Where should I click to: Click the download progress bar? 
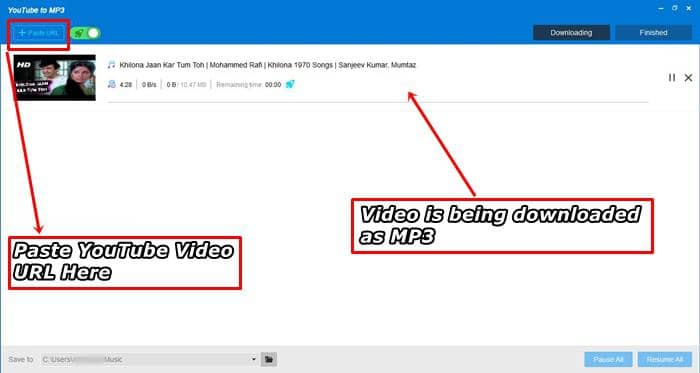(378, 102)
